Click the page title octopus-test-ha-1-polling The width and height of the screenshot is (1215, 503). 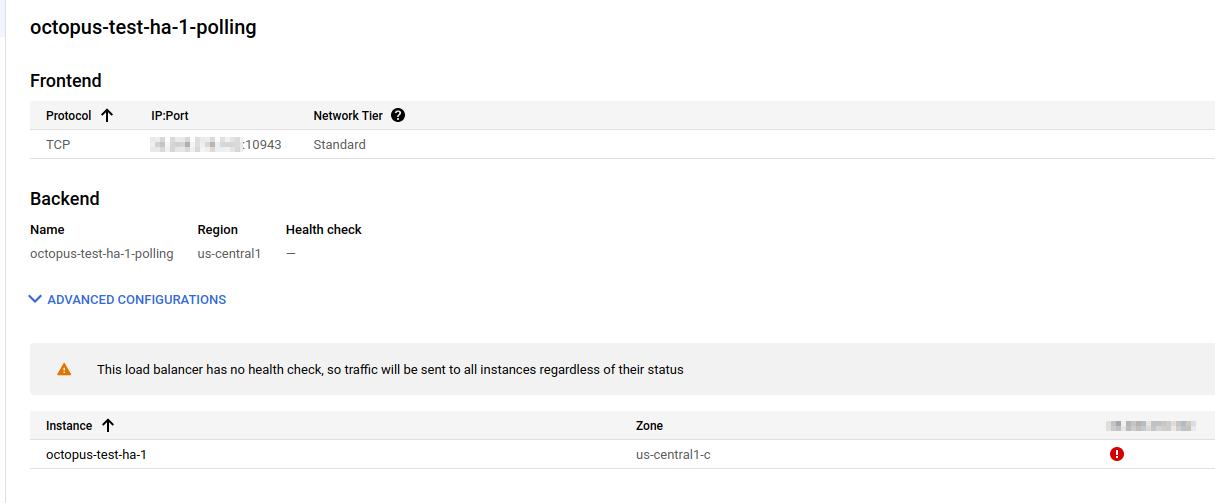(143, 27)
